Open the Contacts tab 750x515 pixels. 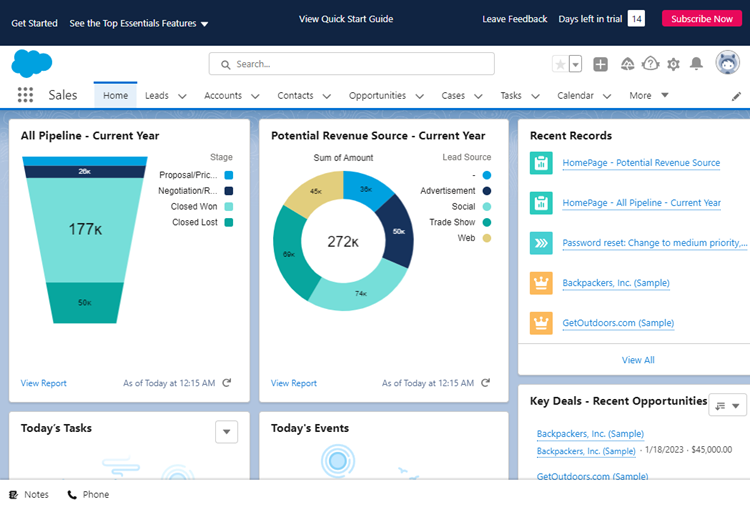click(295, 96)
